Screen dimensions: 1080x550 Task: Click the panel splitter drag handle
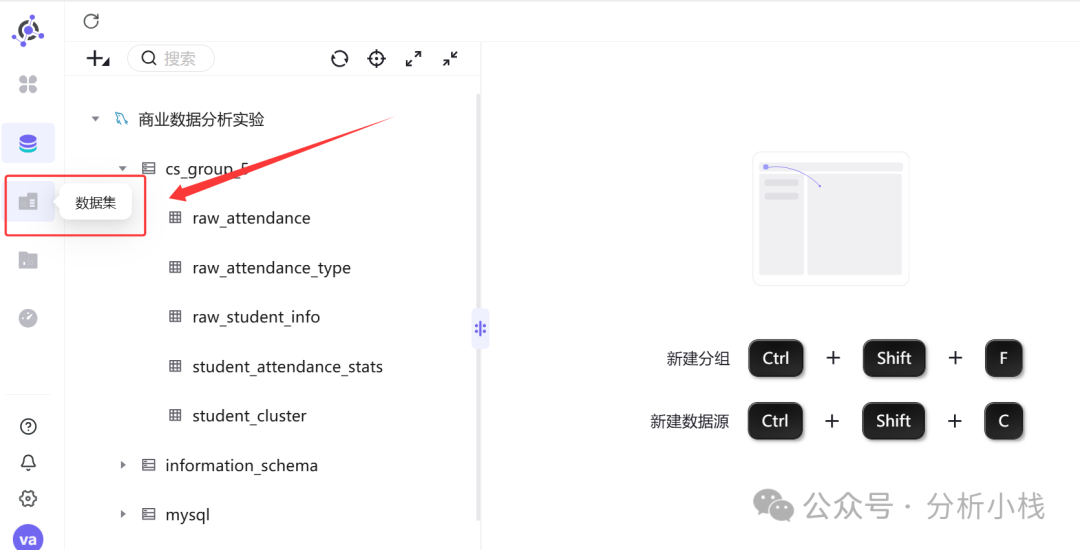pyautogui.click(x=480, y=328)
